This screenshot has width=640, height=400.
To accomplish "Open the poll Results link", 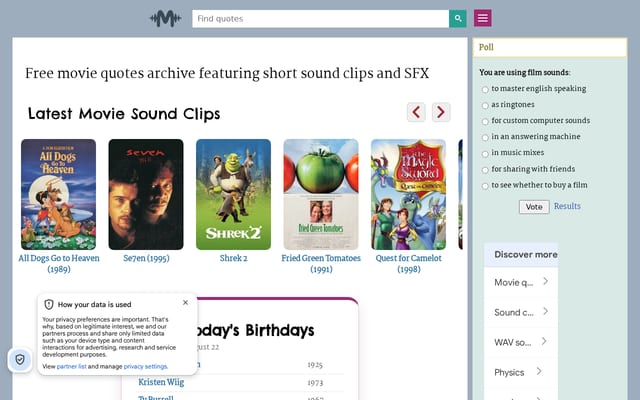I will (567, 206).
